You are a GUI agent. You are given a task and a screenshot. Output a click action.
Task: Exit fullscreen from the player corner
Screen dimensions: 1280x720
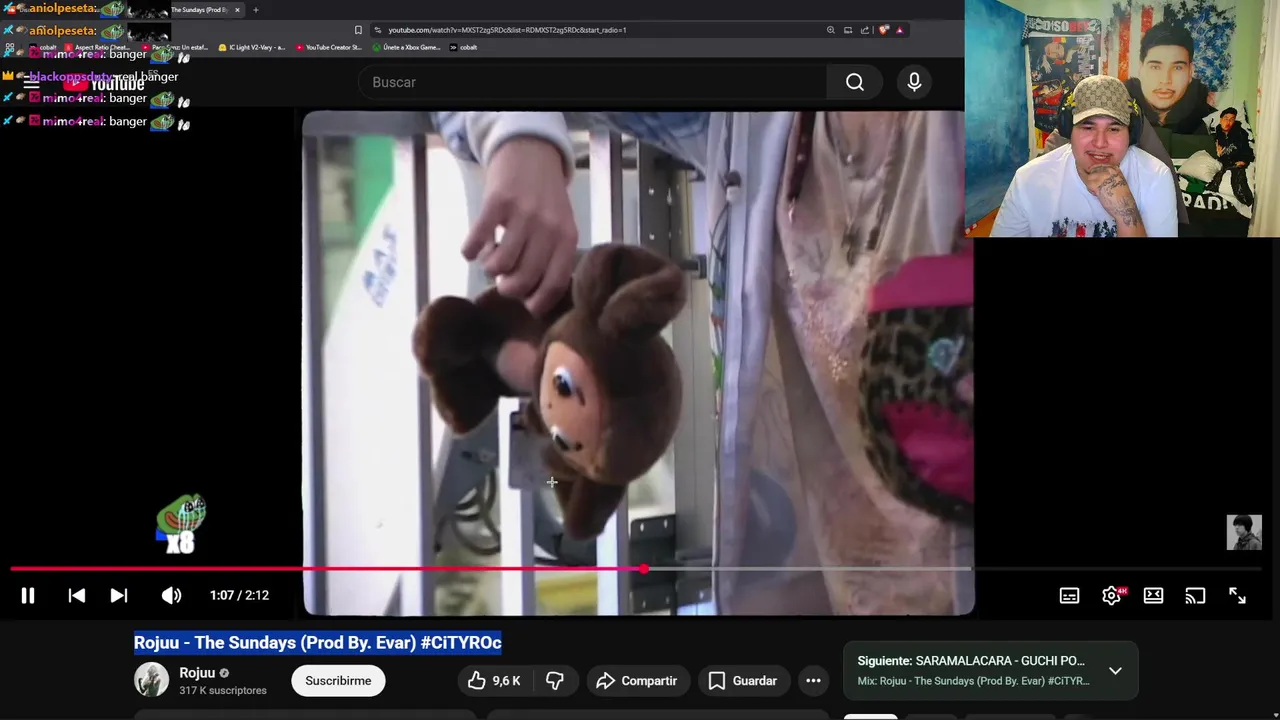point(1237,596)
